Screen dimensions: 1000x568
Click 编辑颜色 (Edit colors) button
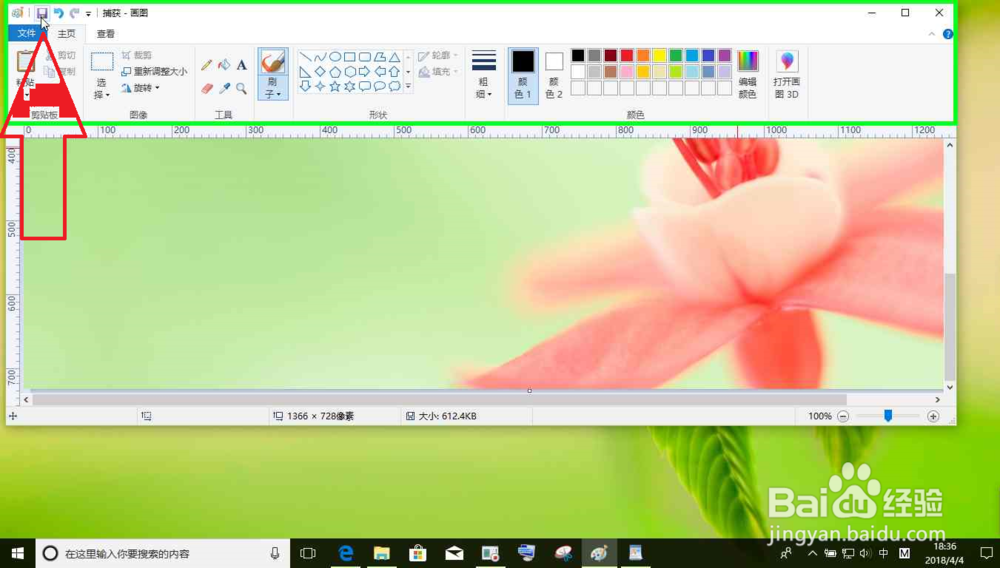(747, 75)
